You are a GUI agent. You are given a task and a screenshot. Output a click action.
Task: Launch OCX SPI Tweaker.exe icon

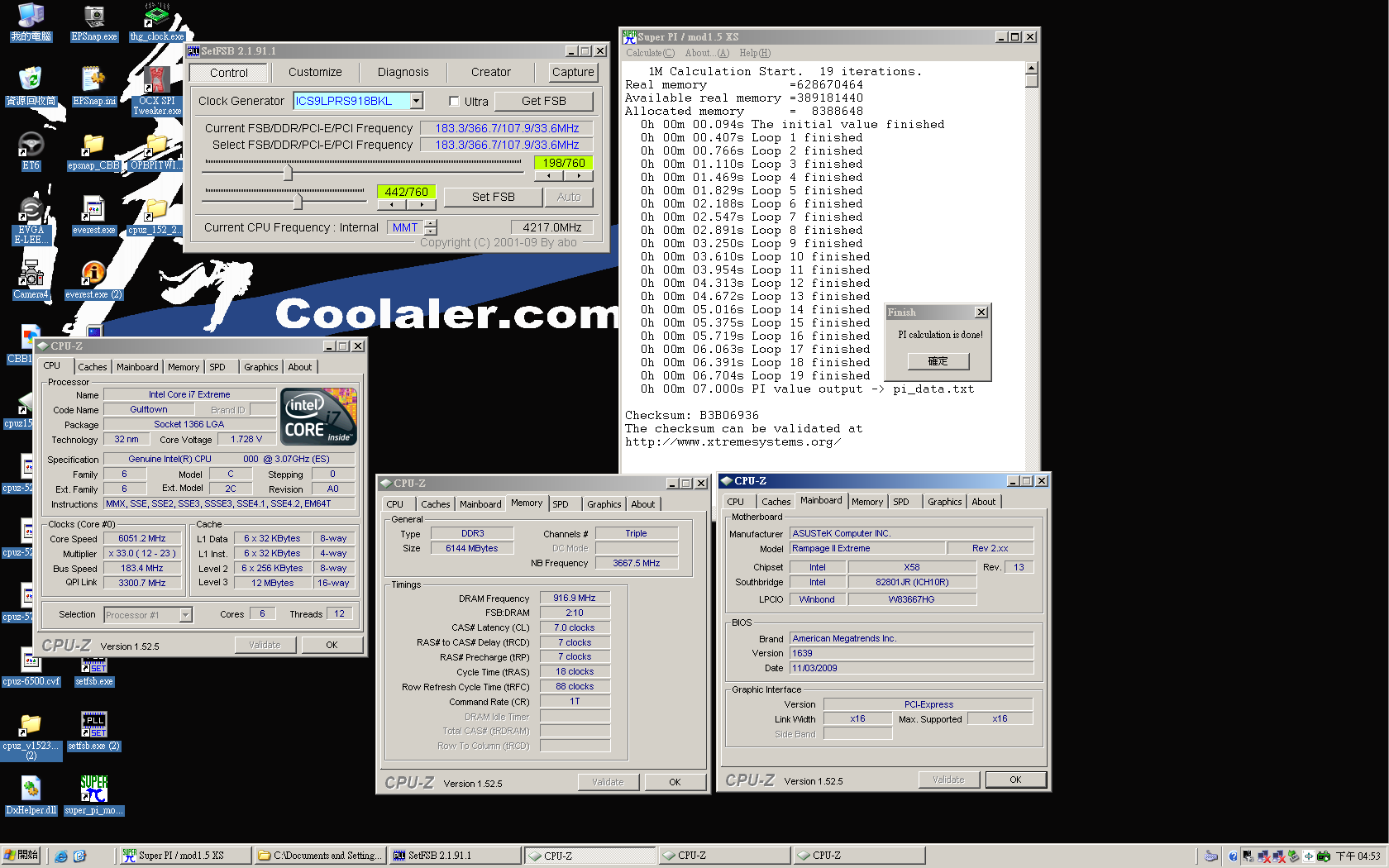[157, 91]
